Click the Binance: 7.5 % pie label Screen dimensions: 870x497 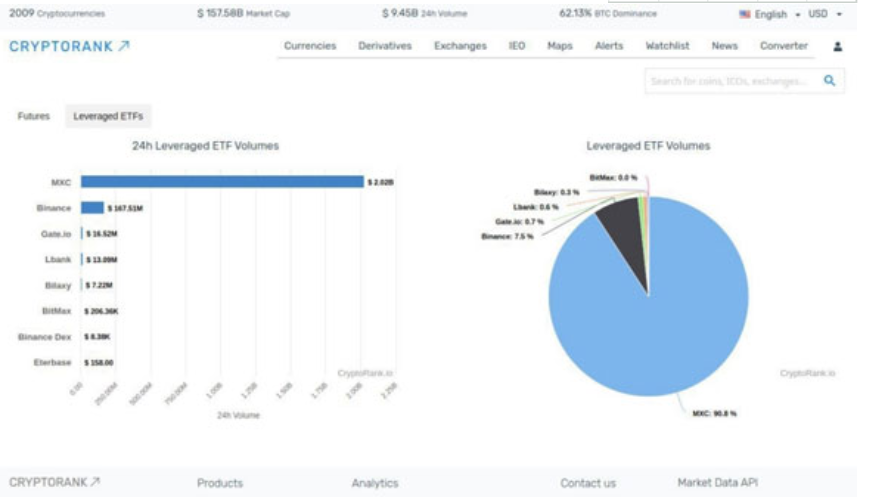point(507,236)
